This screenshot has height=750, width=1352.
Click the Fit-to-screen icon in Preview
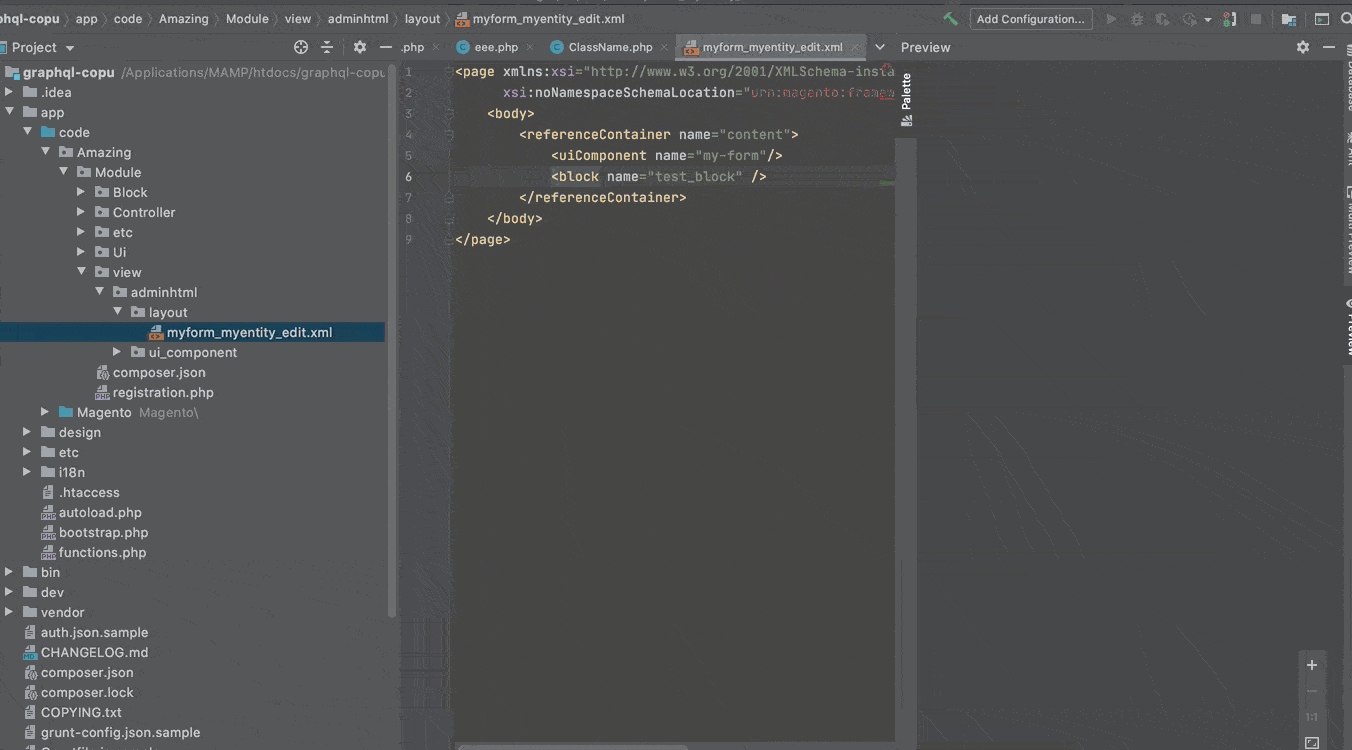pos(1312,743)
